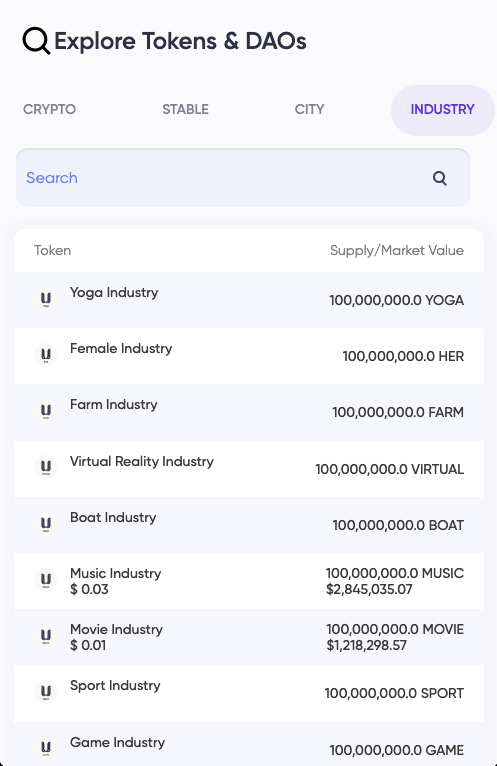Open the Virtual Reality Industry token

142,461
